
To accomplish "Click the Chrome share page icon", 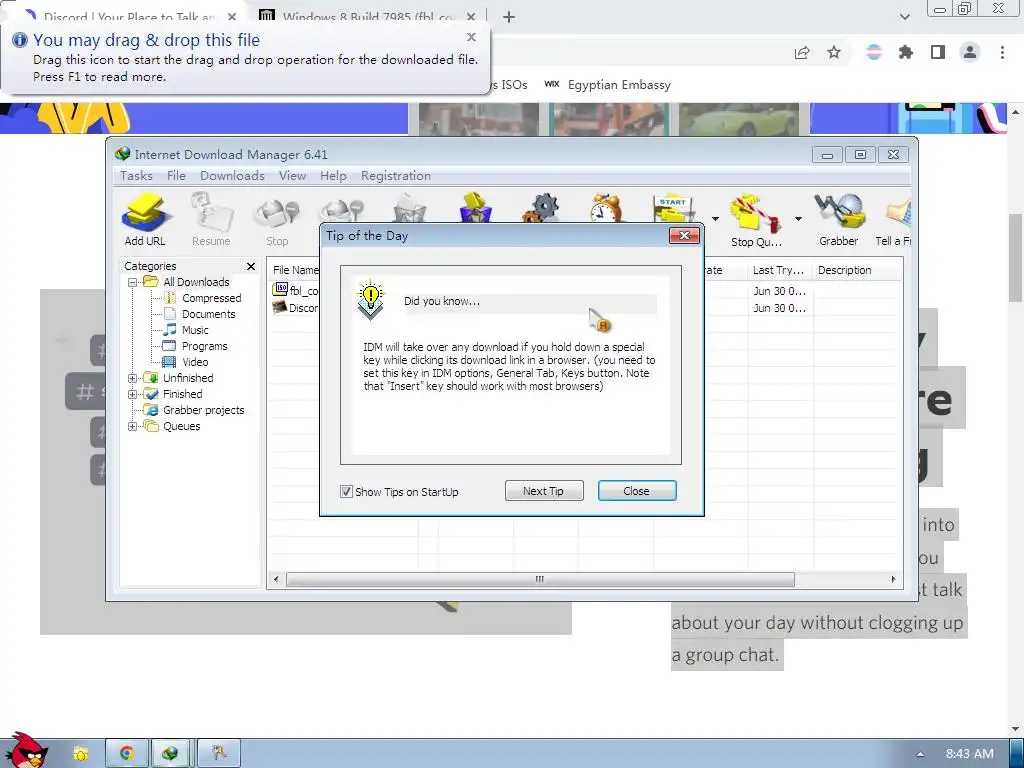I will pyautogui.click(x=802, y=52).
